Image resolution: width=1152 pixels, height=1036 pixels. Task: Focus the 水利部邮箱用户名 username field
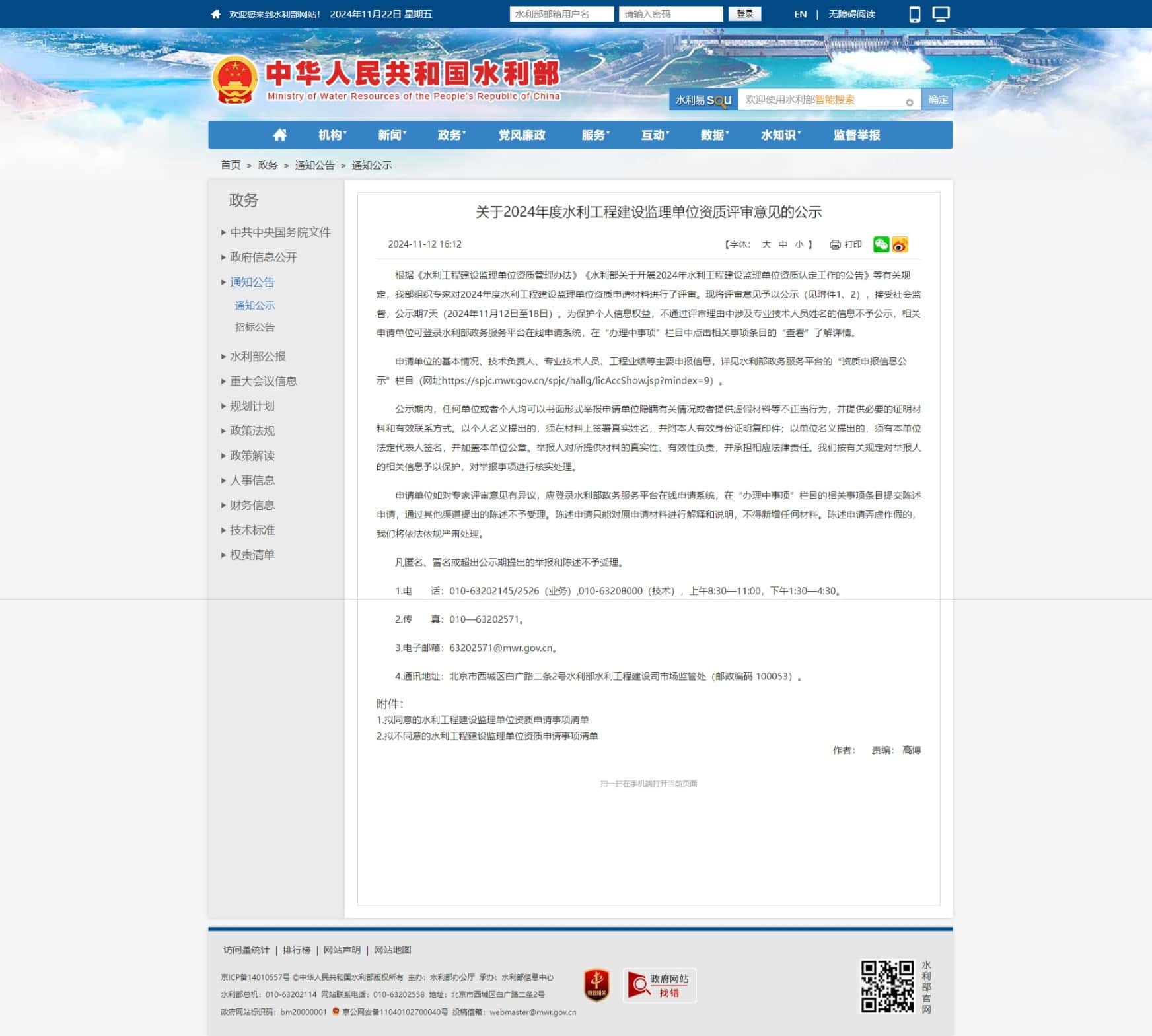[561, 14]
